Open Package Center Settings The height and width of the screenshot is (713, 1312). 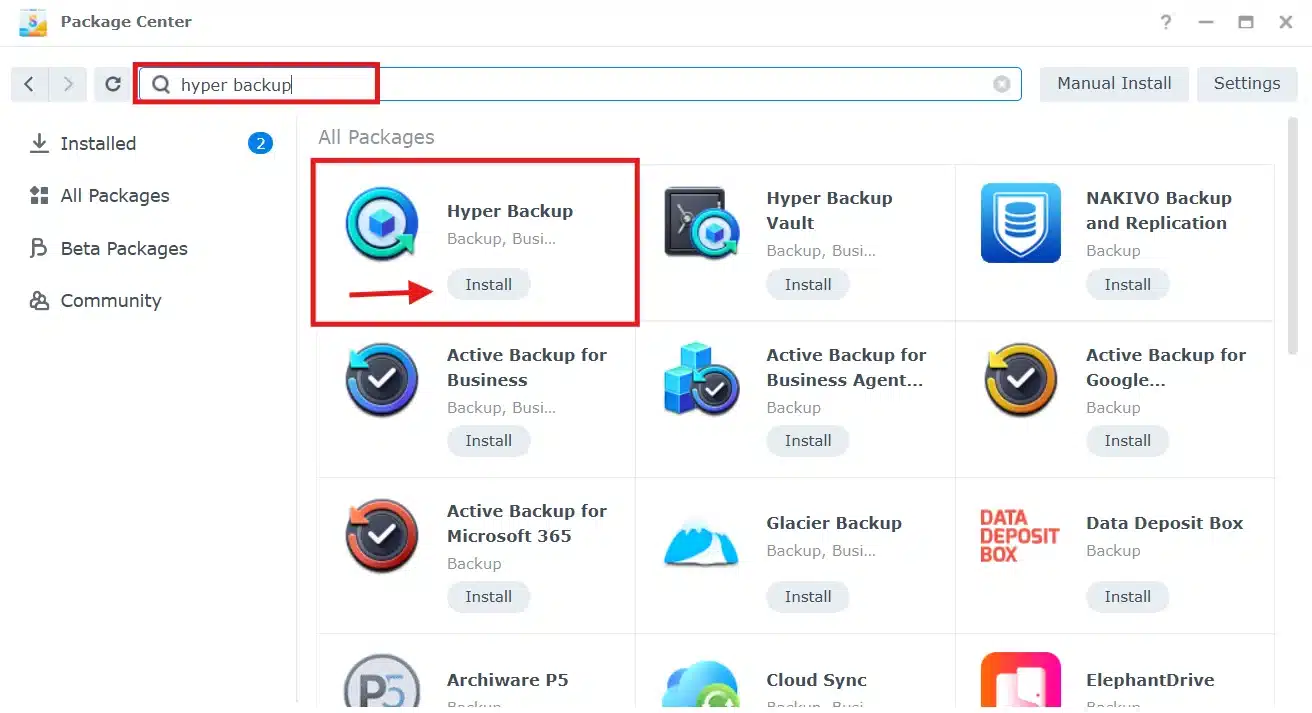click(x=1246, y=84)
